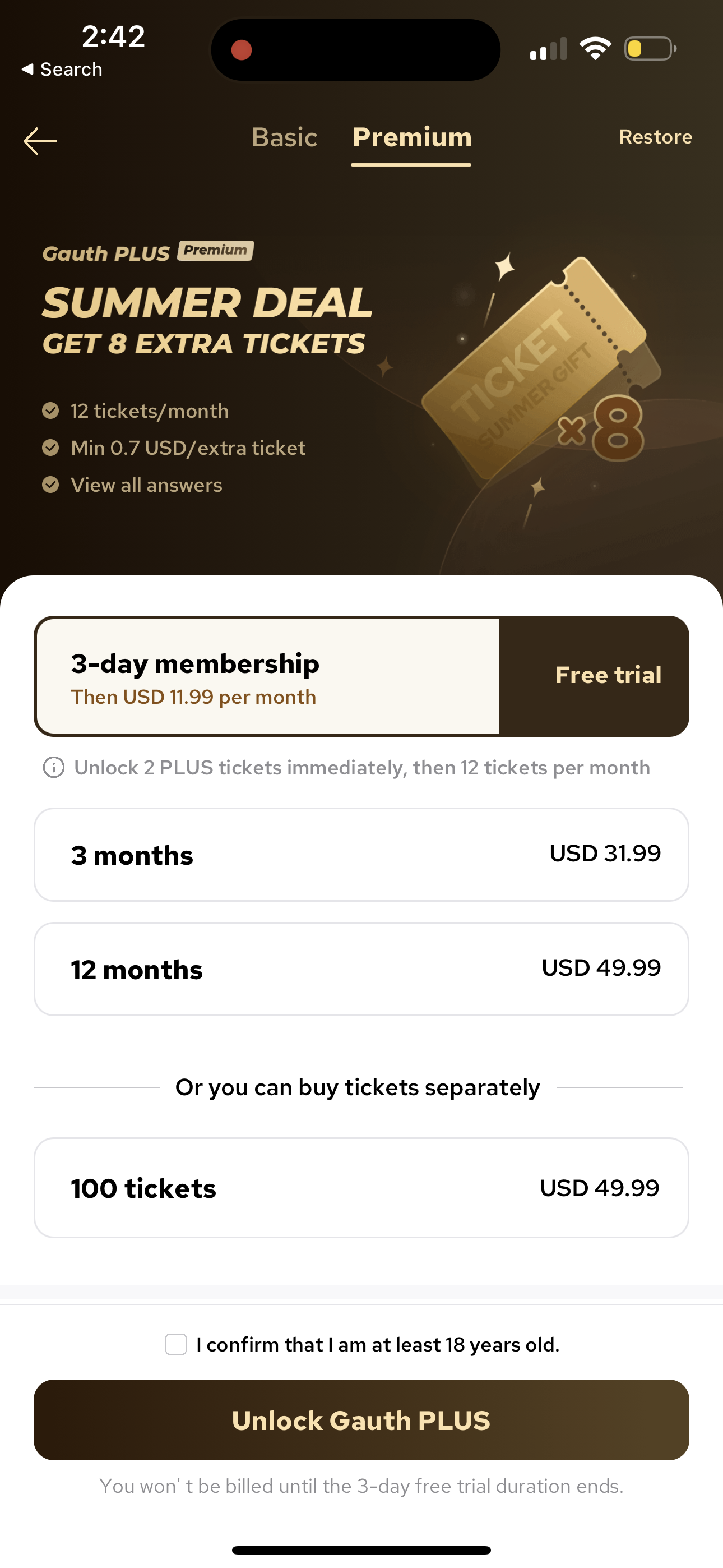
Task: Tap the Premium badge next to Gauth PLUS
Action: pos(215,250)
